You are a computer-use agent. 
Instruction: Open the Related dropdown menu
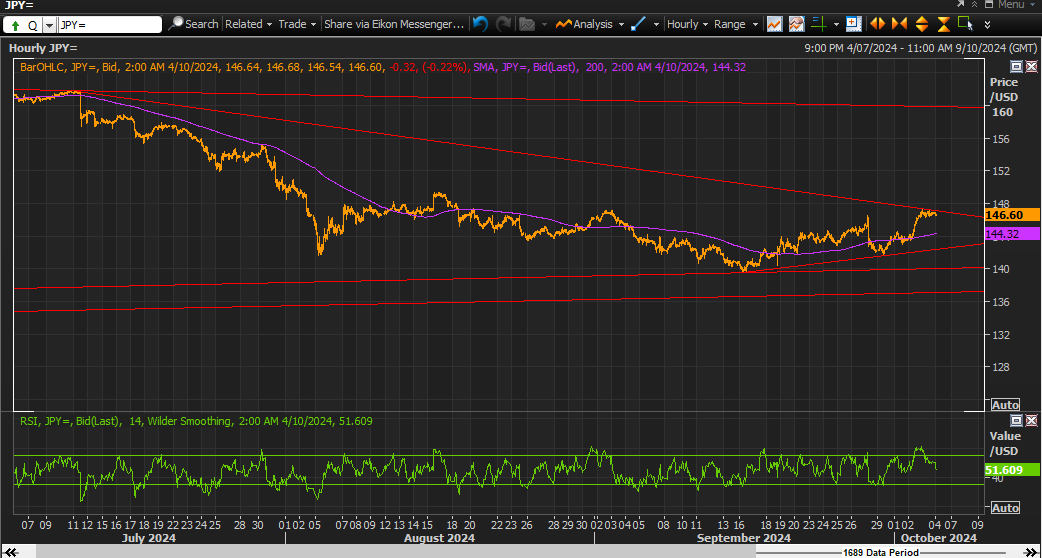click(x=249, y=24)
